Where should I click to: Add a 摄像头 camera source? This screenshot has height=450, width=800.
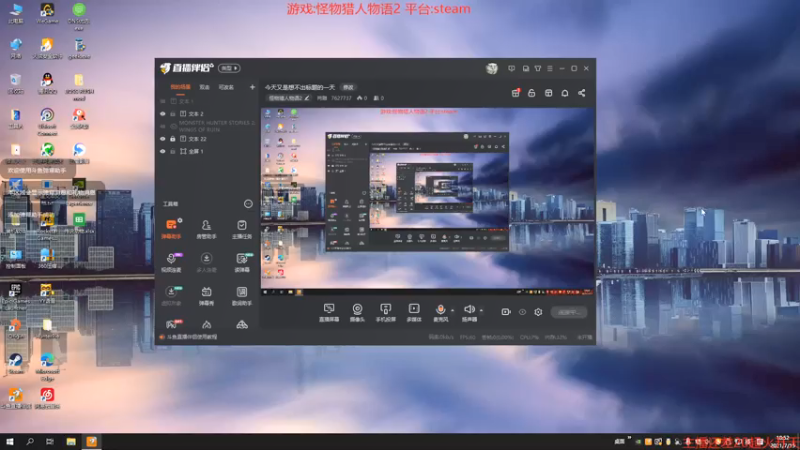(x=357, y=312)
